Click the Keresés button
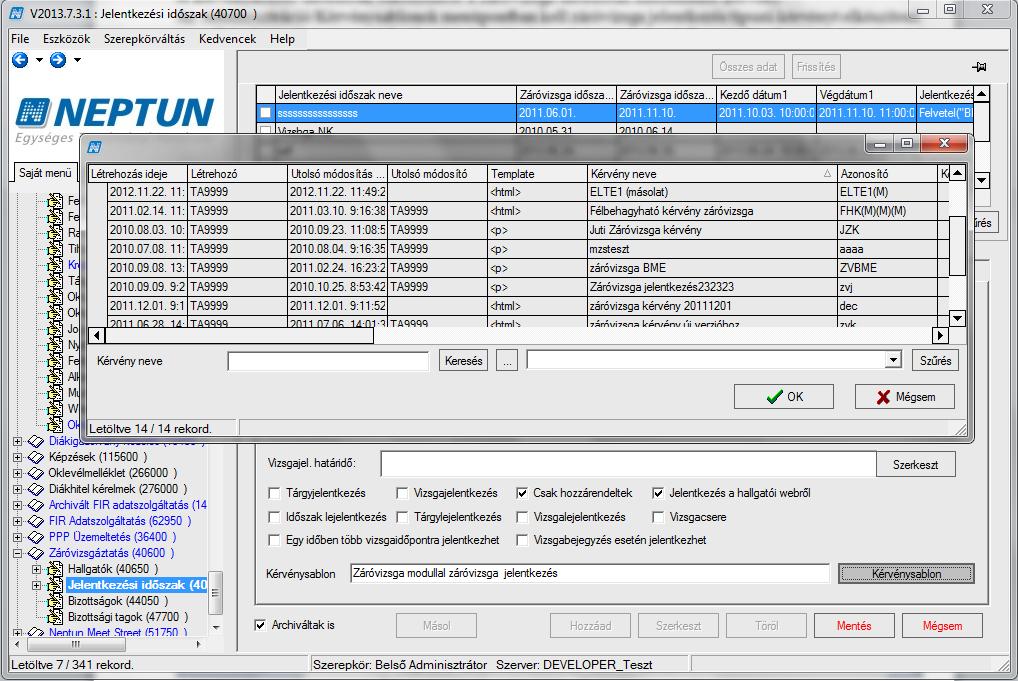1018x681 pixels. coord(464,361)
